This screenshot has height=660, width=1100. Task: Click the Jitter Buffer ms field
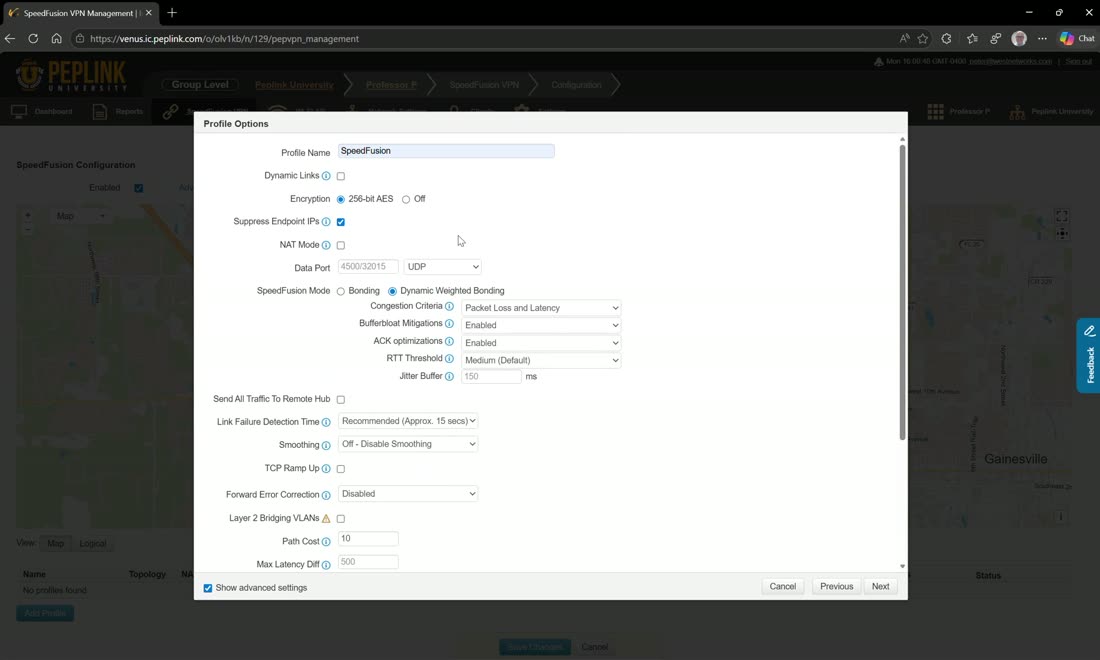(491, 377)
